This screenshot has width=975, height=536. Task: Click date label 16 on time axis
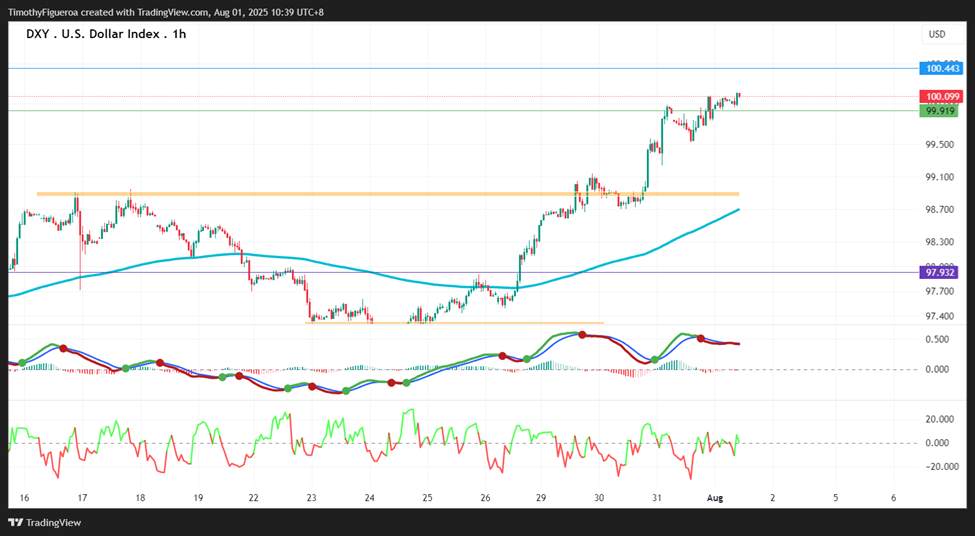click(24, 498)
